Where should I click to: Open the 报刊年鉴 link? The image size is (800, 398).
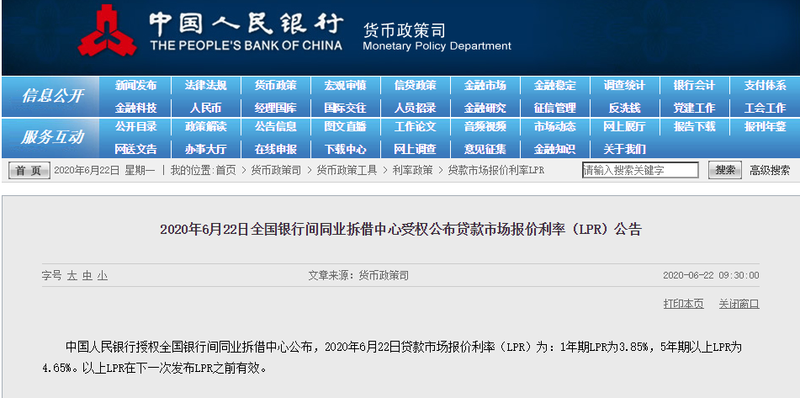point(765,127)
